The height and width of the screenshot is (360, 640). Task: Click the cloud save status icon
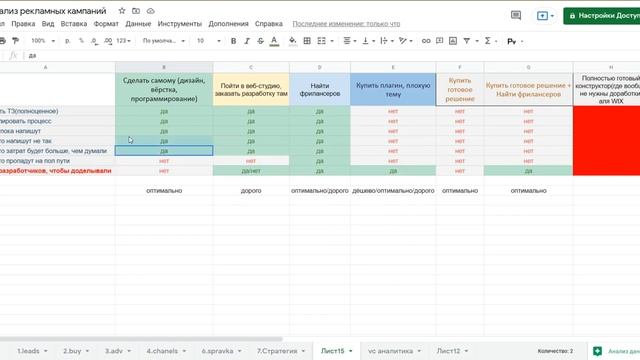tap(151, 11)
